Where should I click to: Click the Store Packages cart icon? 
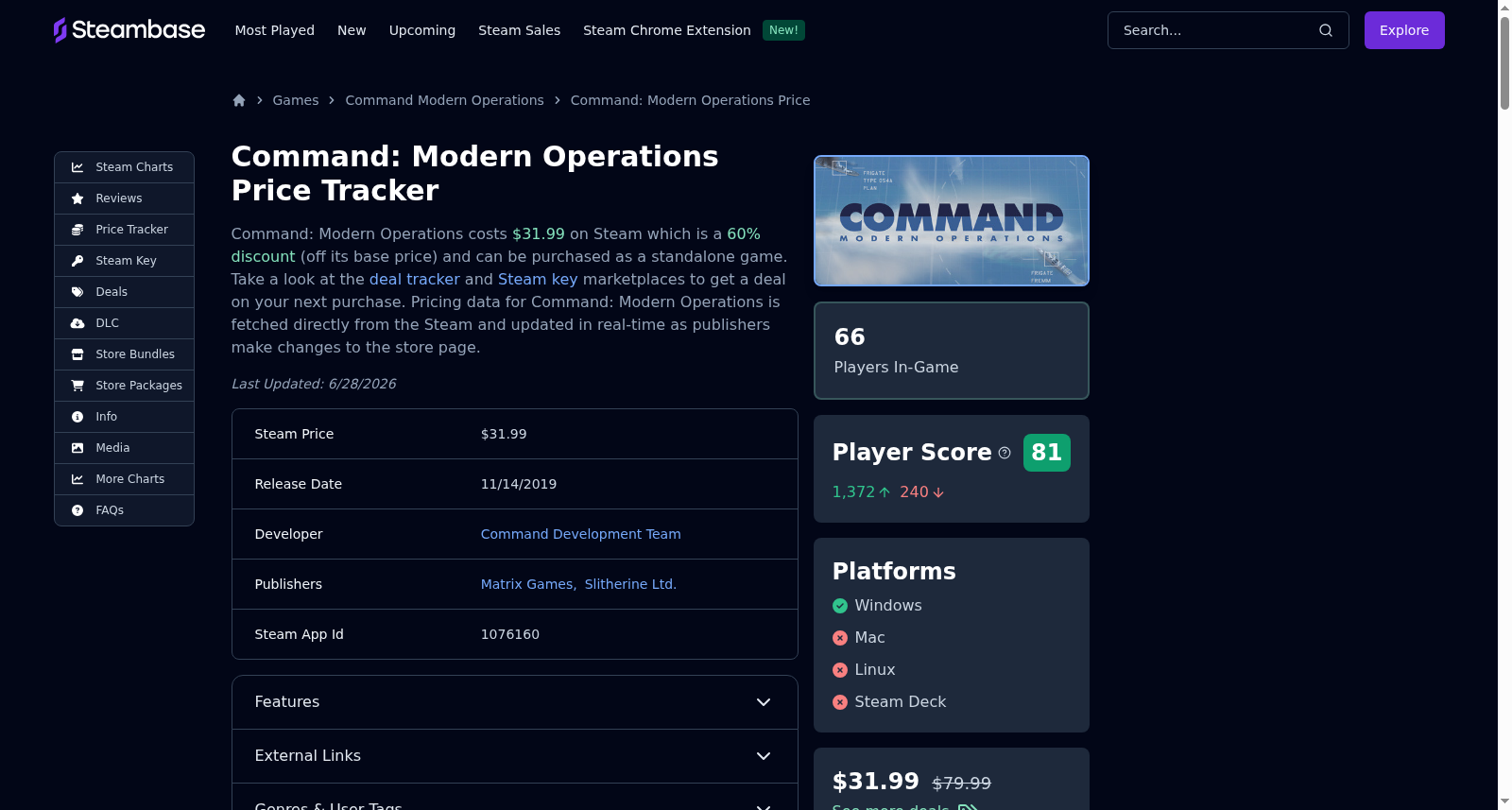[77, 386]
